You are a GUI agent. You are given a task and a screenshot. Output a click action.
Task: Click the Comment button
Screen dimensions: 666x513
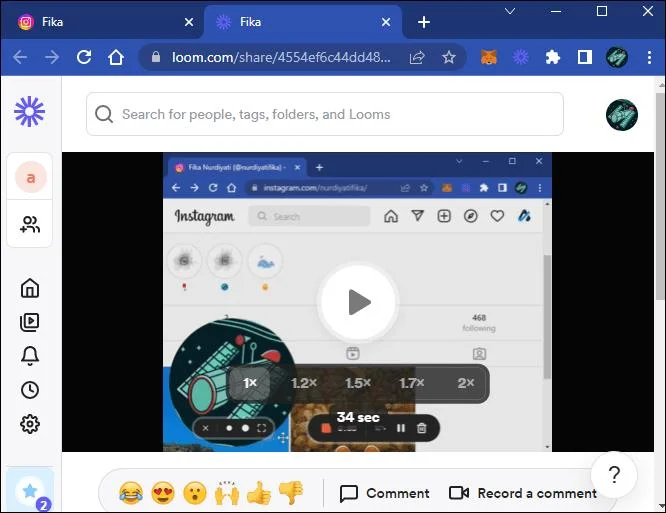coord(385,493)
